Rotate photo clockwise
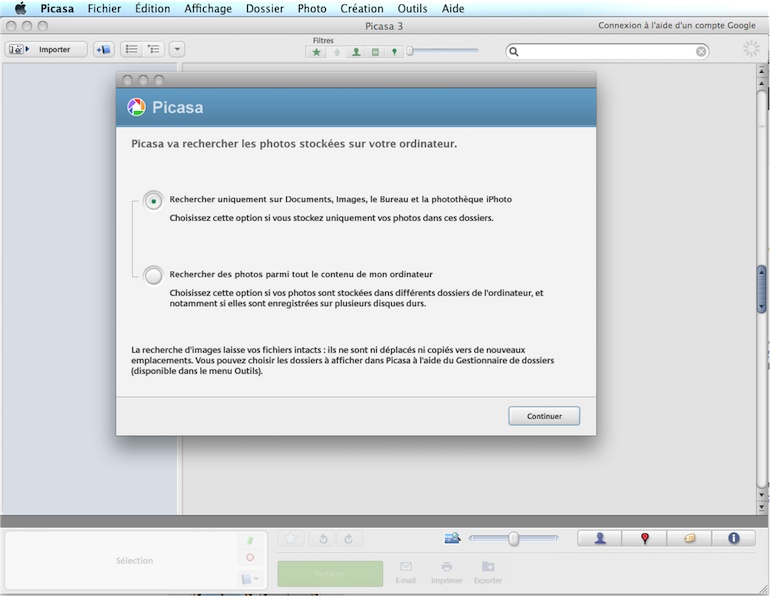The image size is (770, 596). (349, 539)
